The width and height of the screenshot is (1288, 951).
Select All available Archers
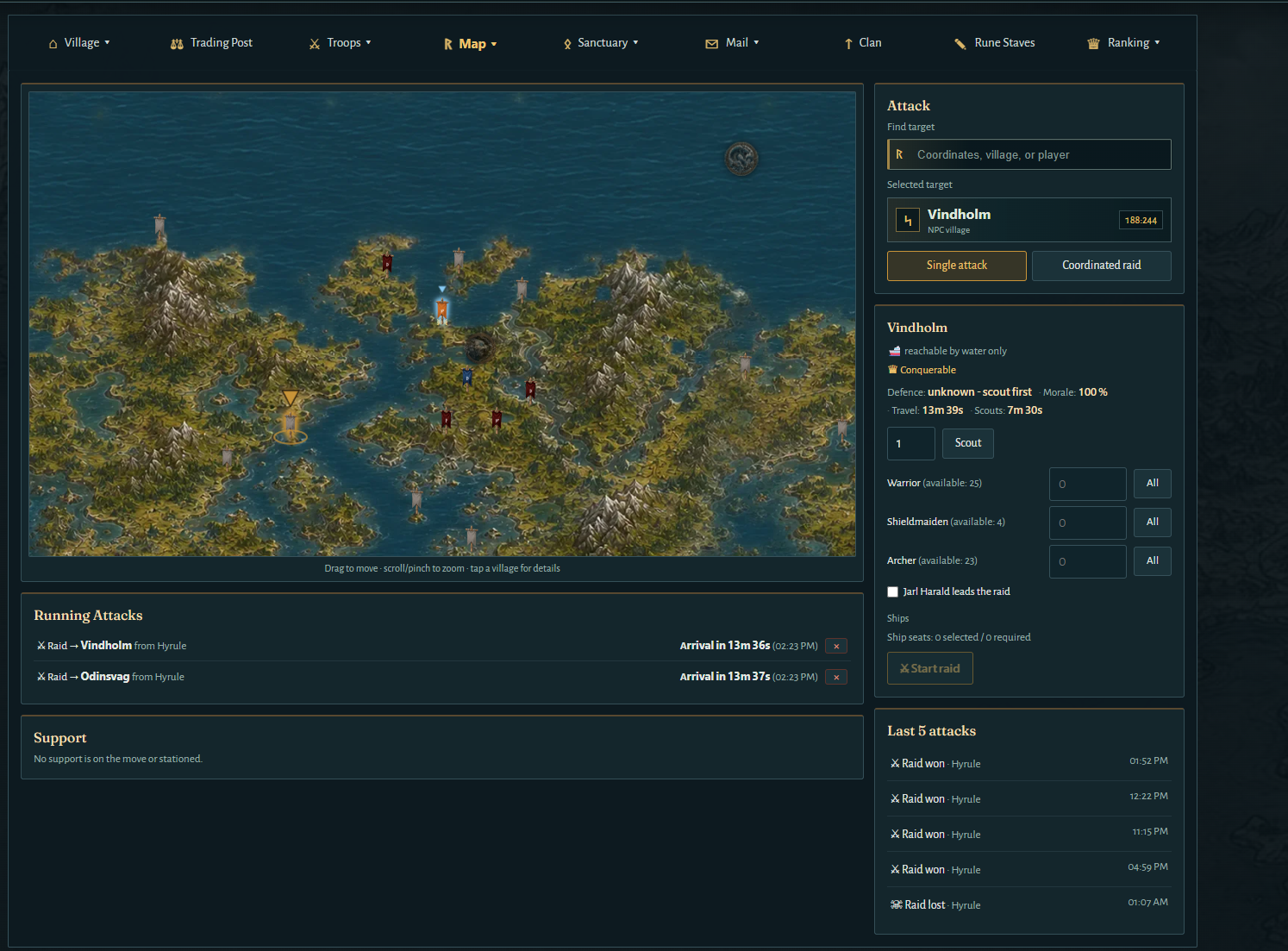(x=1153, y=561)
